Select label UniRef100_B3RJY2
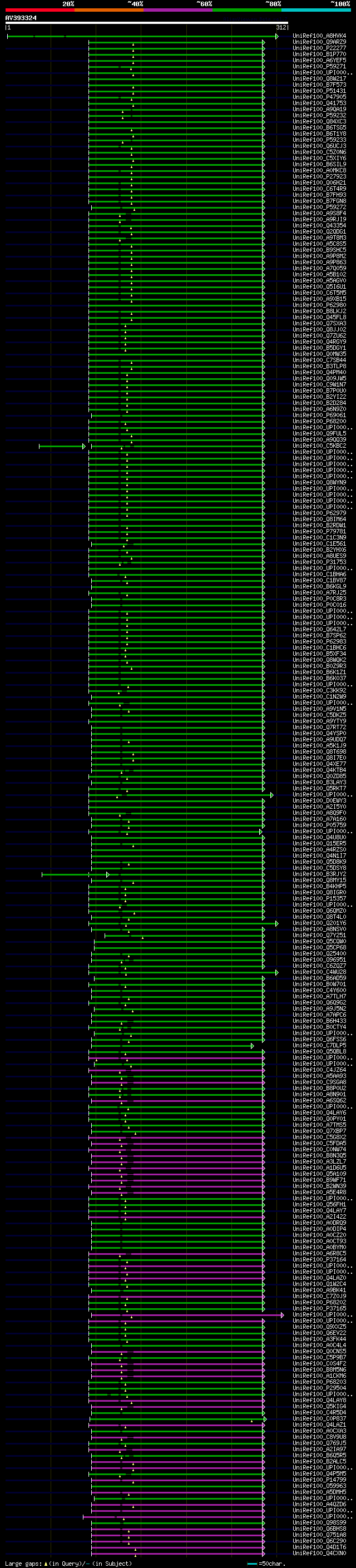This screenshot has height=1568, width=356. [319, 873]
